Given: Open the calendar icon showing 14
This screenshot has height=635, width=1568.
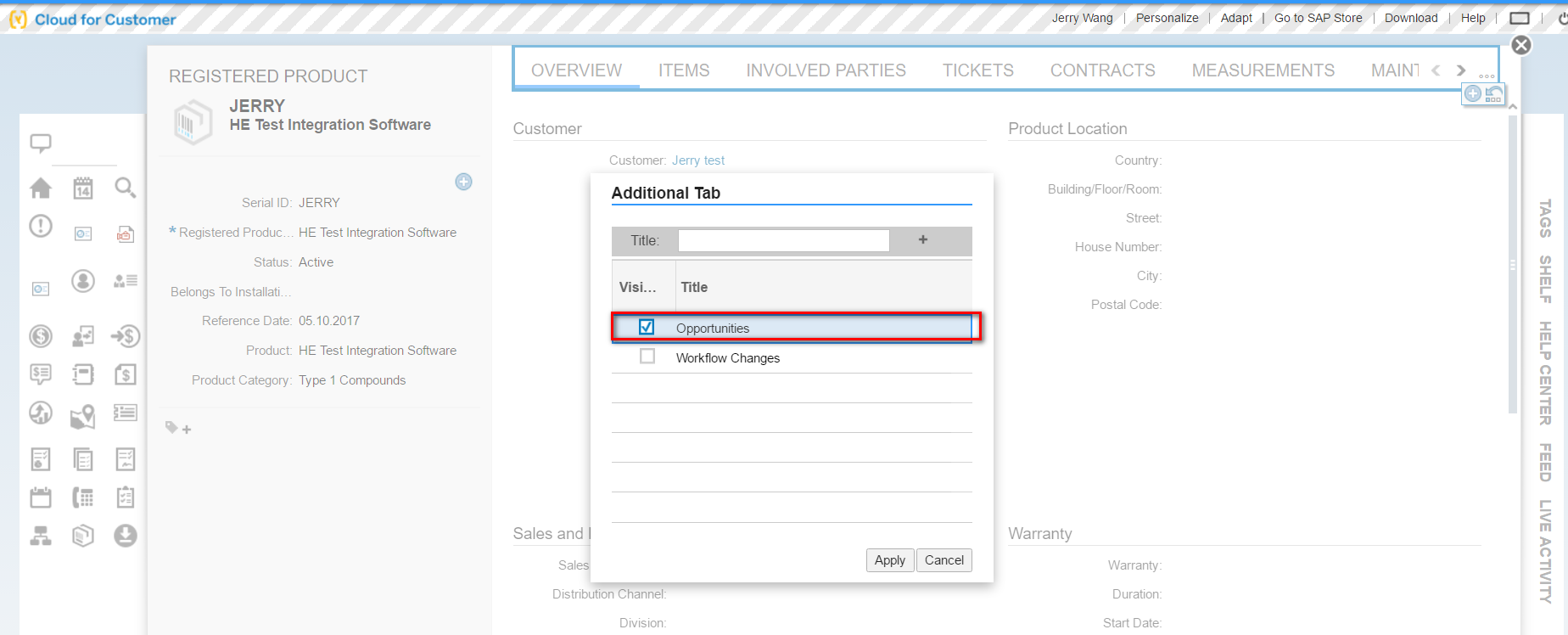Looking at the screenshot, I should 83,188.
